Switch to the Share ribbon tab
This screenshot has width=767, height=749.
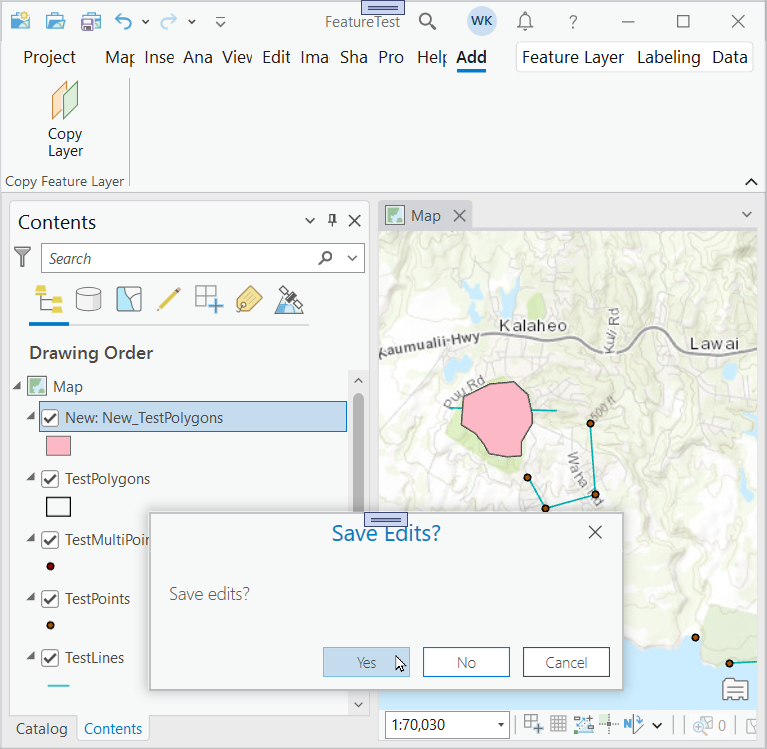click(x=354, y=57)
